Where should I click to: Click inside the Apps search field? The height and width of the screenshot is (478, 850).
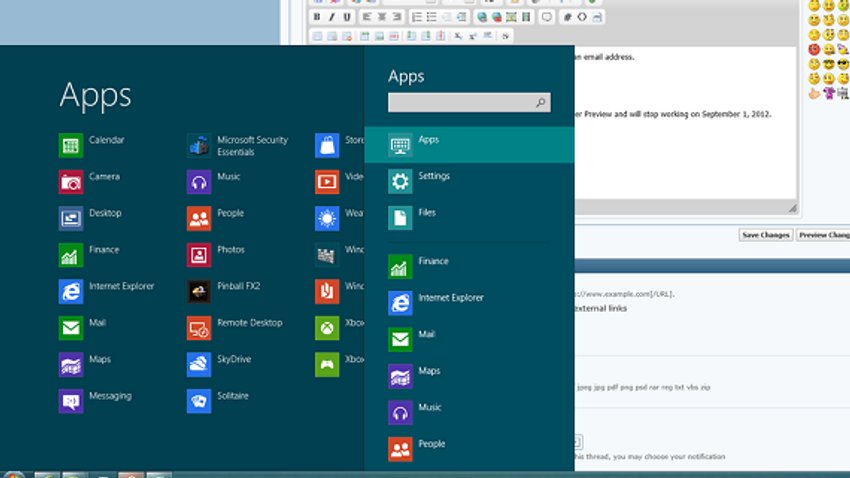click(x=469, y=102)
